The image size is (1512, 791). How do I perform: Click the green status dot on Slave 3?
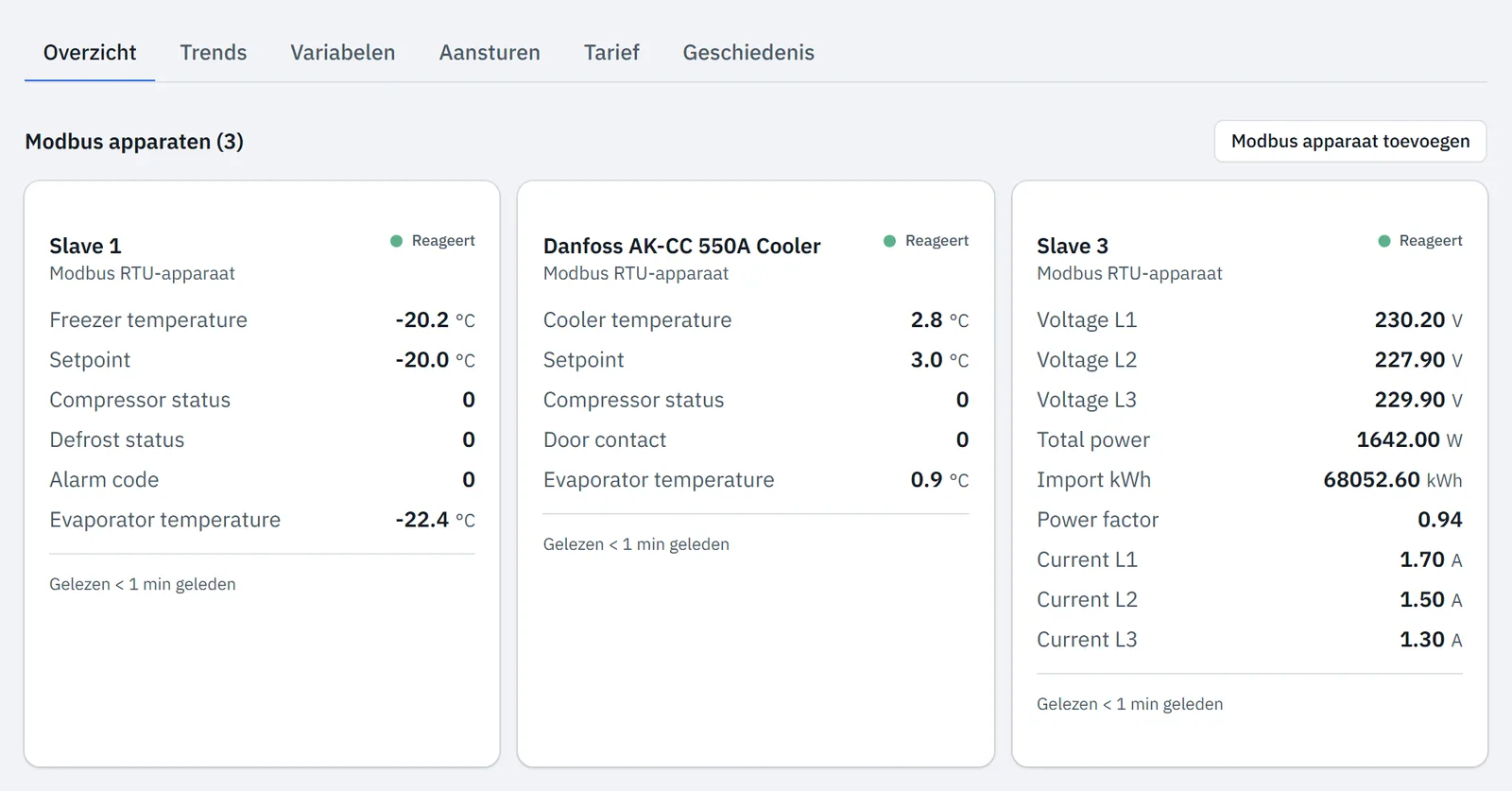point(1384,241)
